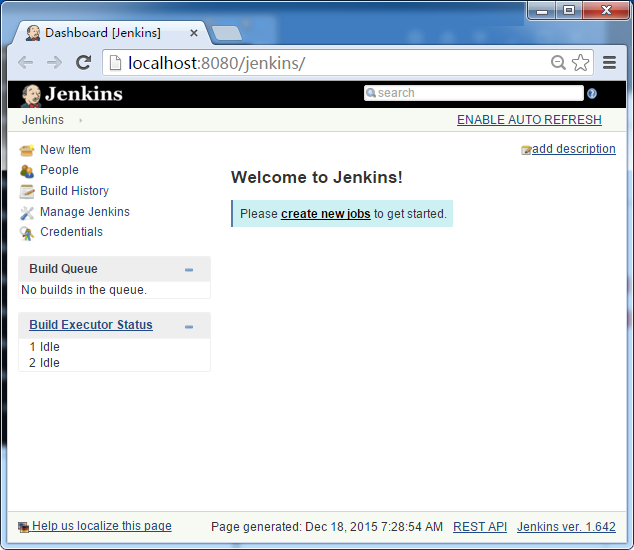634x550 pixels.
Task: Maximize the browser window
Action: pyautogui.click(x=569, y=11)
